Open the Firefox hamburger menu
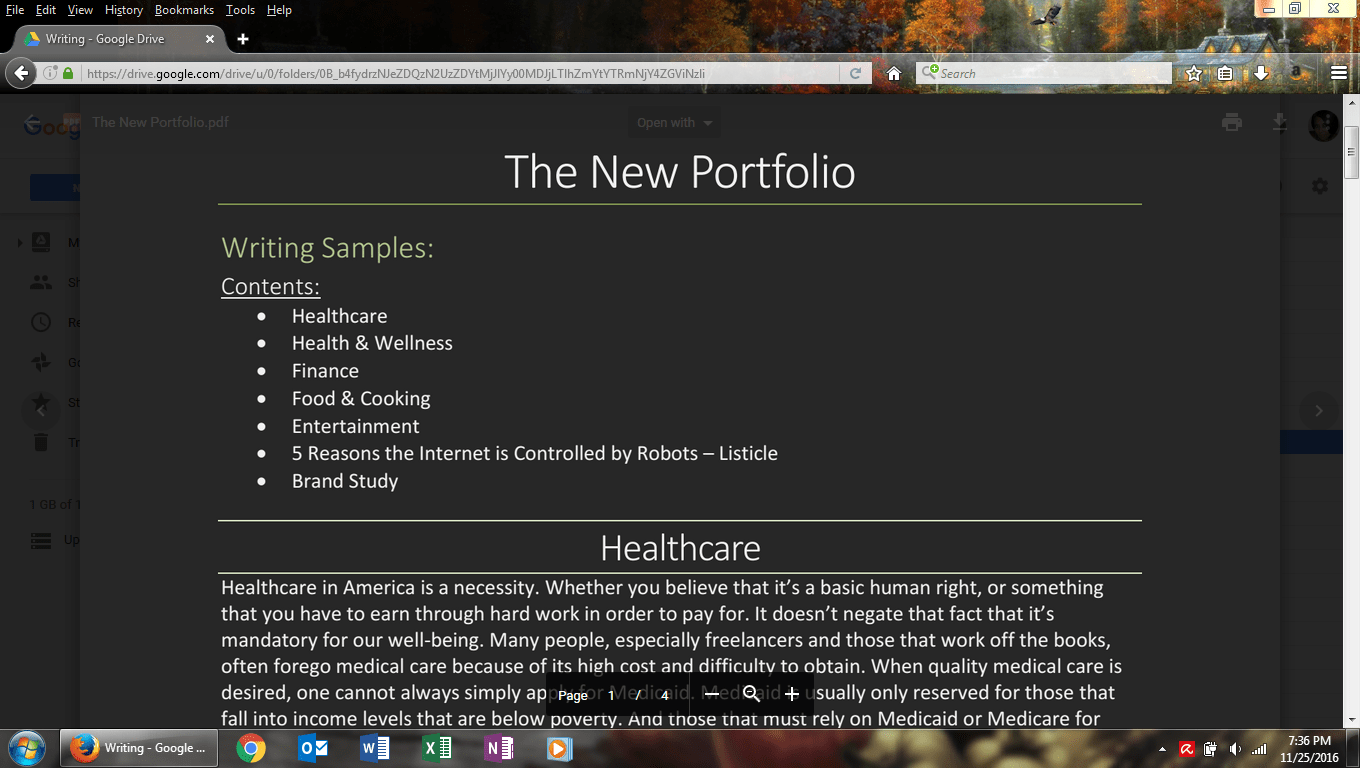The height and width of the screenshot is (768, 1360). tap(1338, 72)
